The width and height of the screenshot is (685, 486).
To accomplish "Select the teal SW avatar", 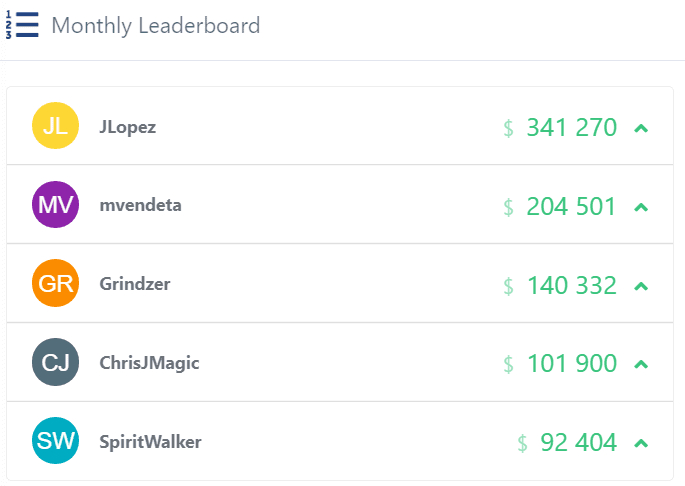I will [x=55, y=441].
